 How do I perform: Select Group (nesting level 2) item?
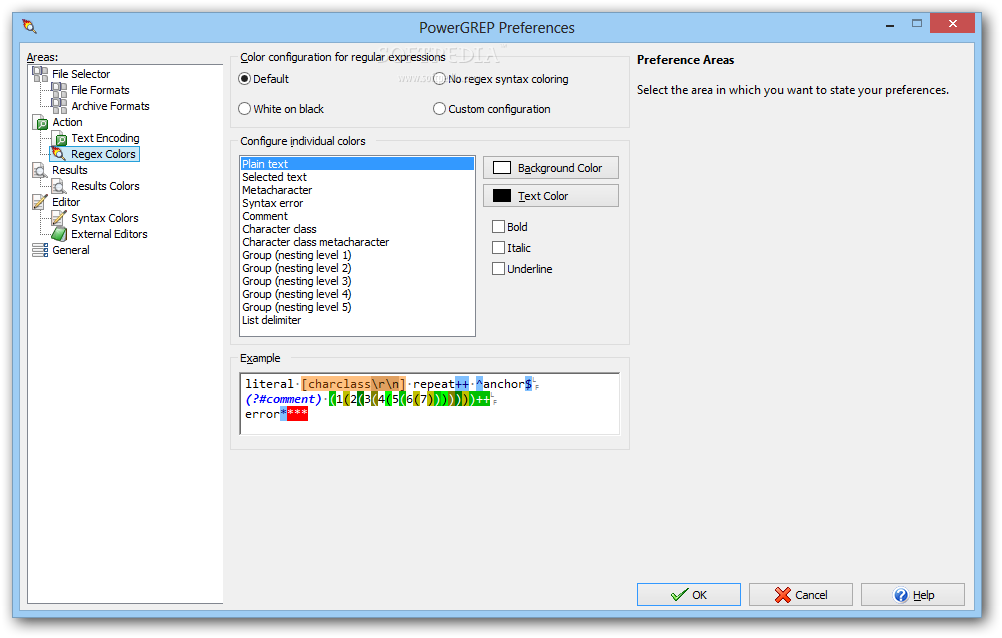click(357, 268)
